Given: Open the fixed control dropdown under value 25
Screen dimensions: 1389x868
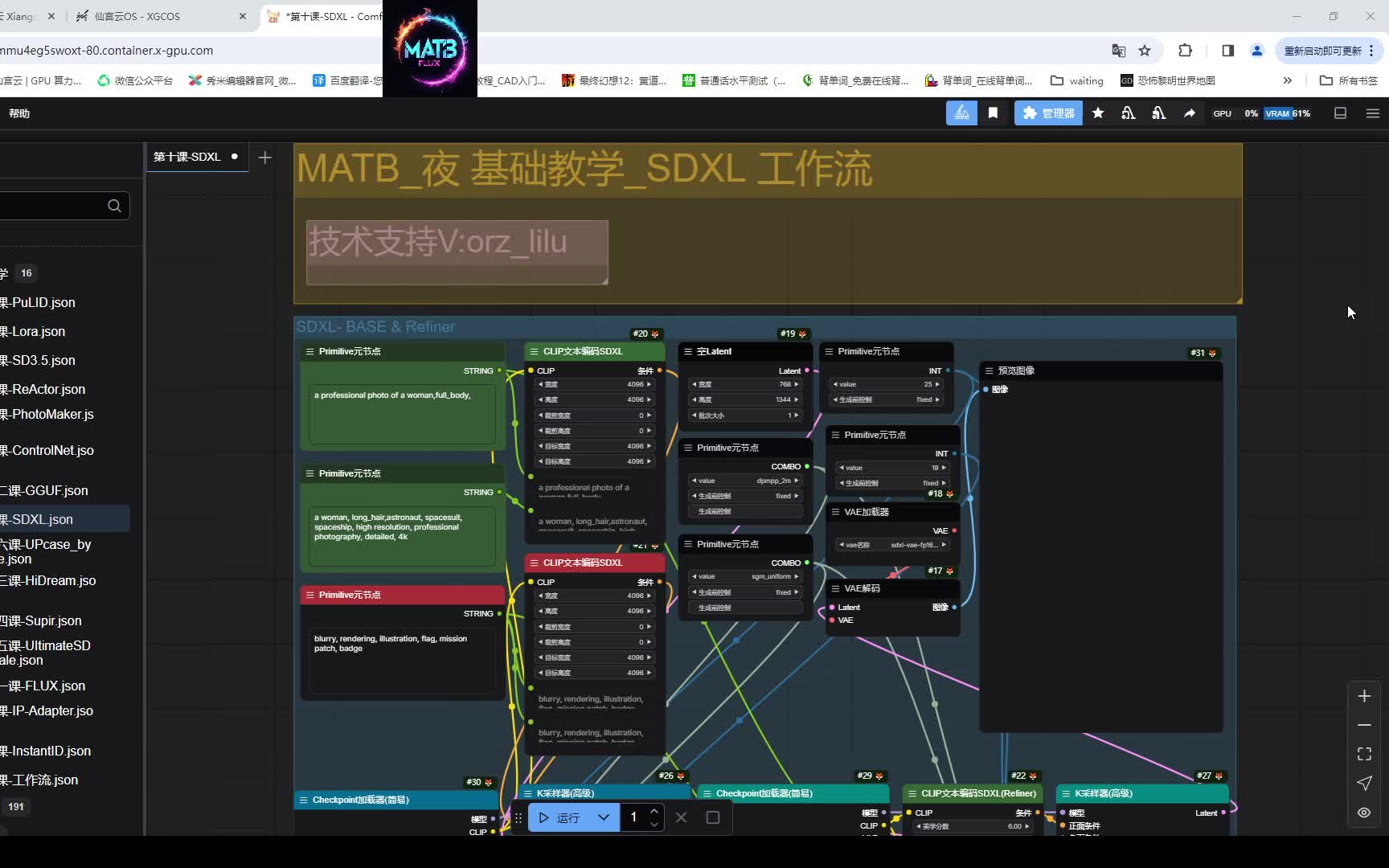Looking at the screenshot, I should coord(887,399).
